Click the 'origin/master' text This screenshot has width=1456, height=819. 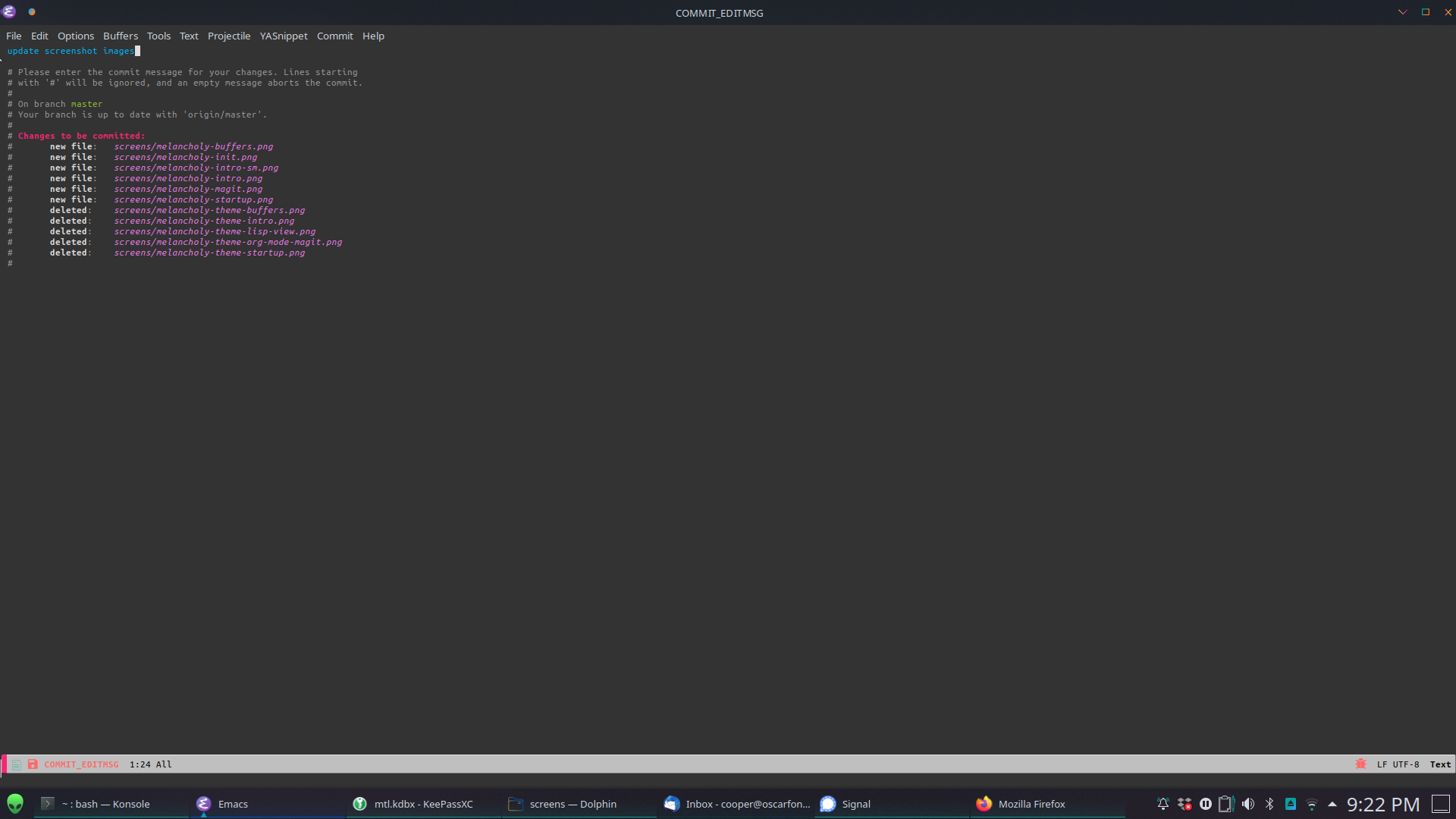click(x=223, y=115)
